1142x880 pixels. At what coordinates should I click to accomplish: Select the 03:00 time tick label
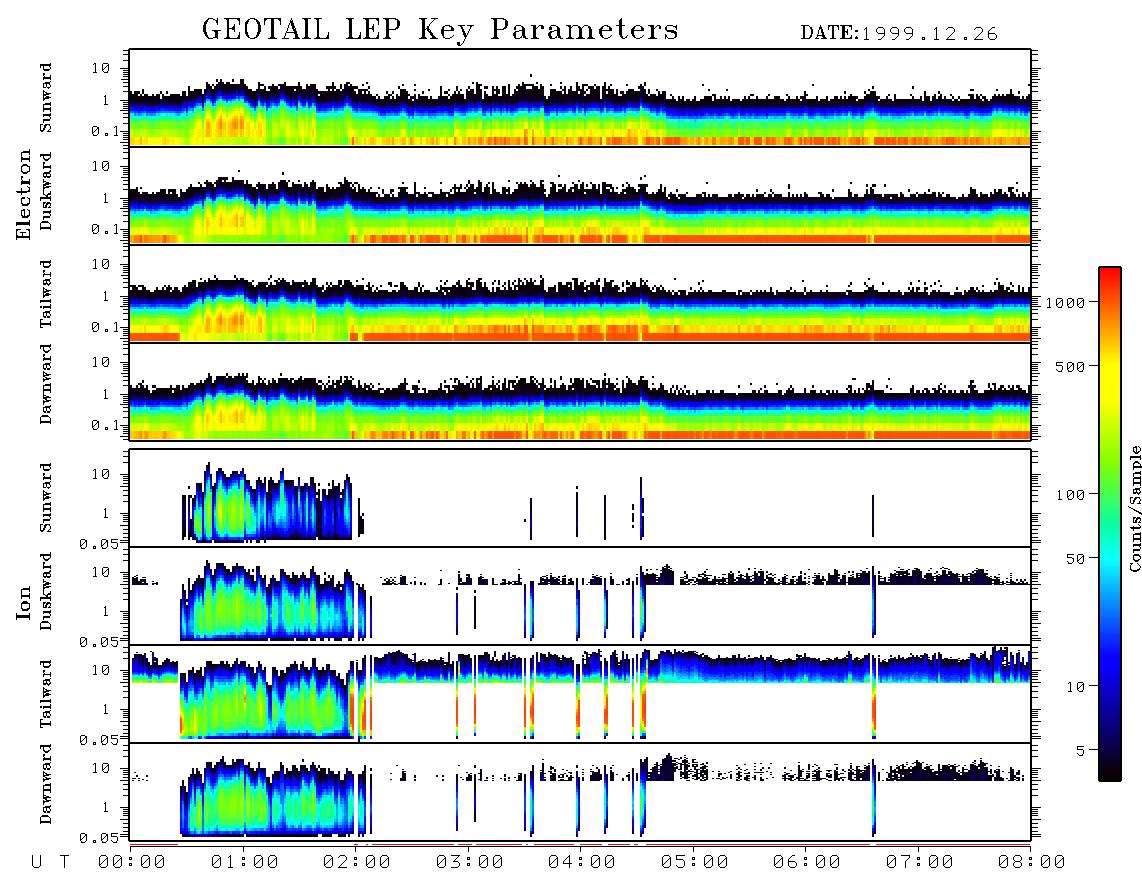click(x=470, y=863)
